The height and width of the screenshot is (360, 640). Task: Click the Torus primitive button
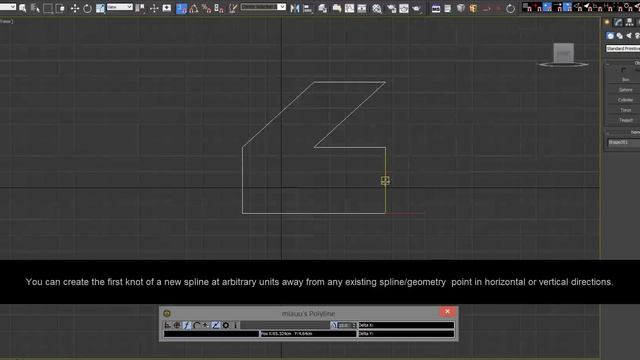625,110
